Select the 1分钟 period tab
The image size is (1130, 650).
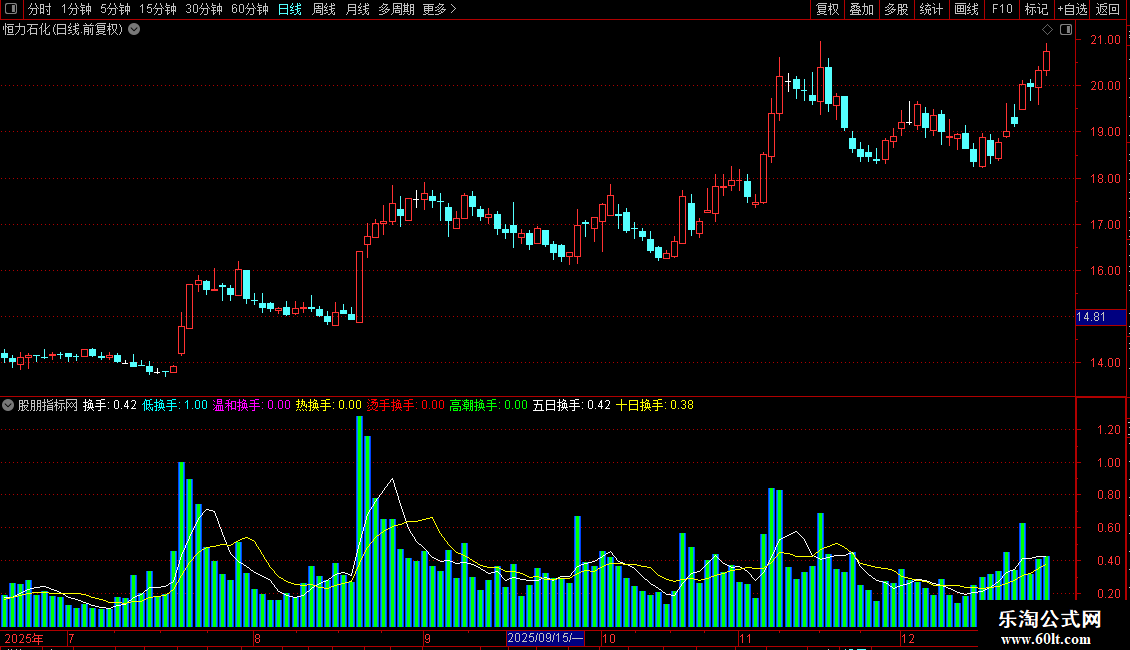[76, 9]
